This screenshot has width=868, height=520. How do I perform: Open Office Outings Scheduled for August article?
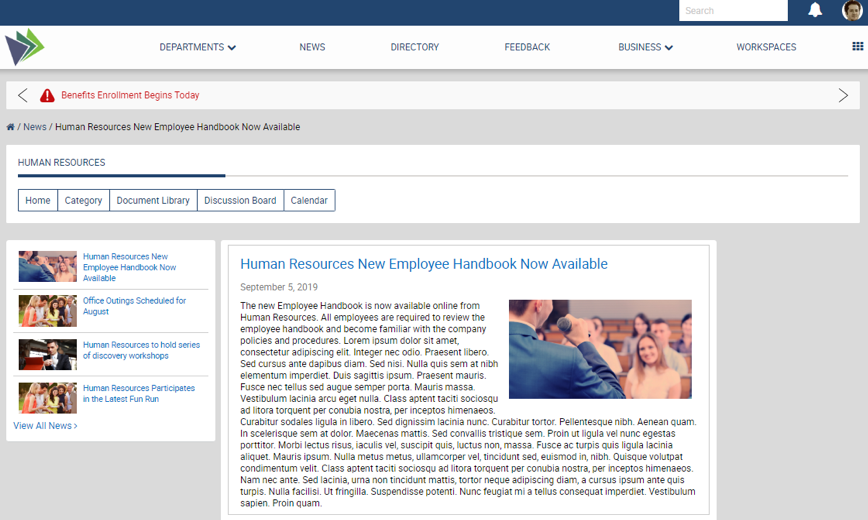pos(134,306)
